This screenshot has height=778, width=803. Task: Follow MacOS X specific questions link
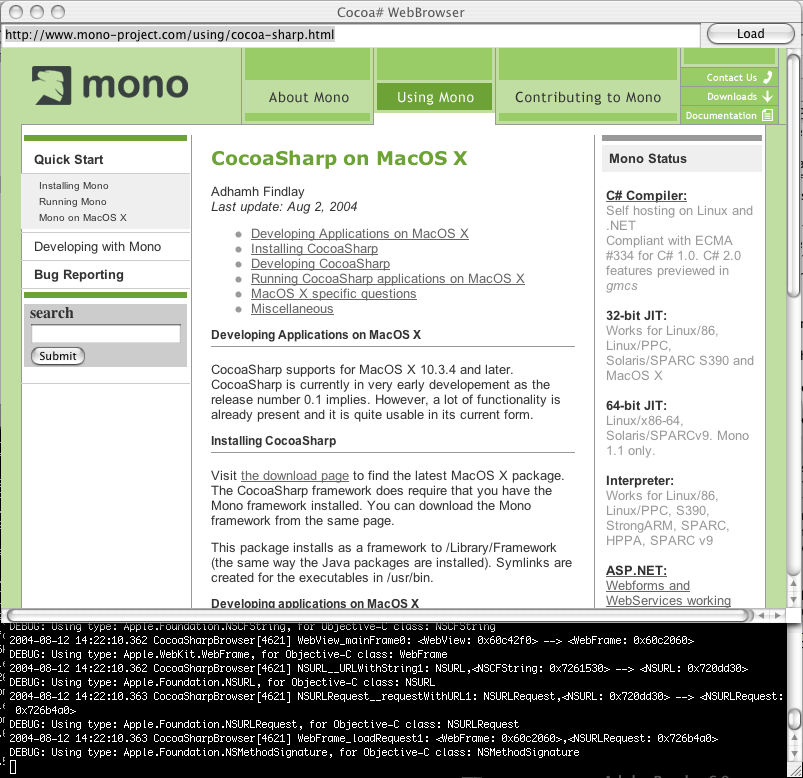click(x=333, y=293)
